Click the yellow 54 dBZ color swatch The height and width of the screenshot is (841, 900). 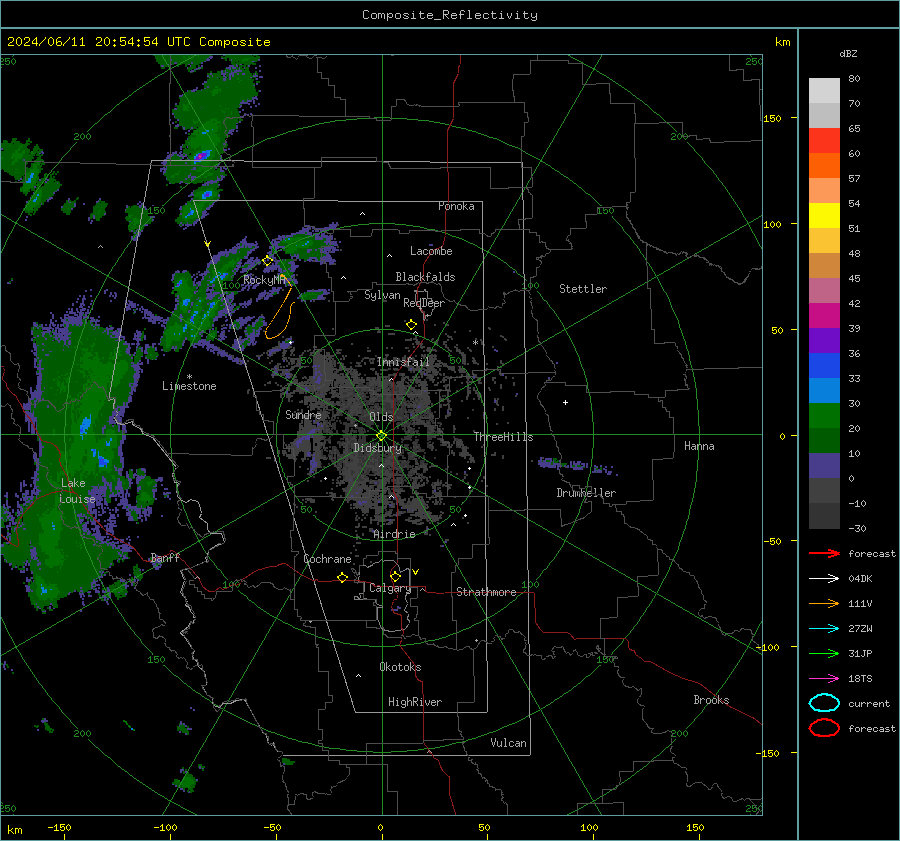[824, 215]
